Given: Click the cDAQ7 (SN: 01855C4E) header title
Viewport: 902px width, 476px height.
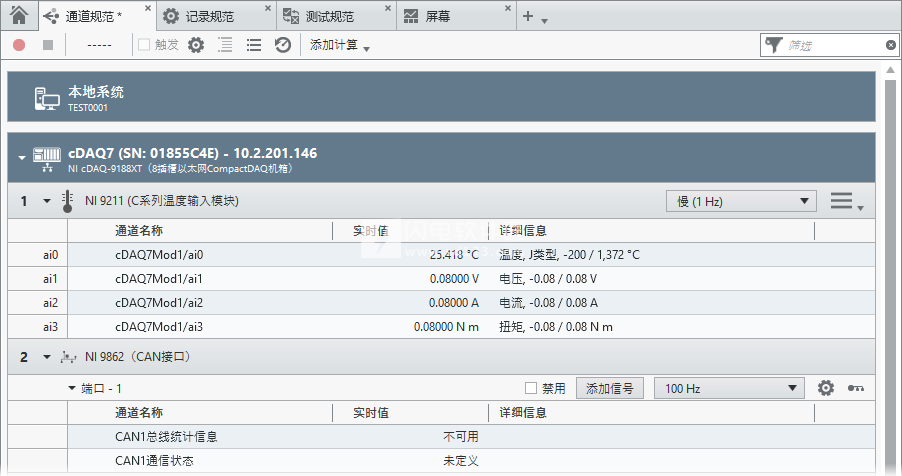Looking at the screenshot, I should (193, 153).
